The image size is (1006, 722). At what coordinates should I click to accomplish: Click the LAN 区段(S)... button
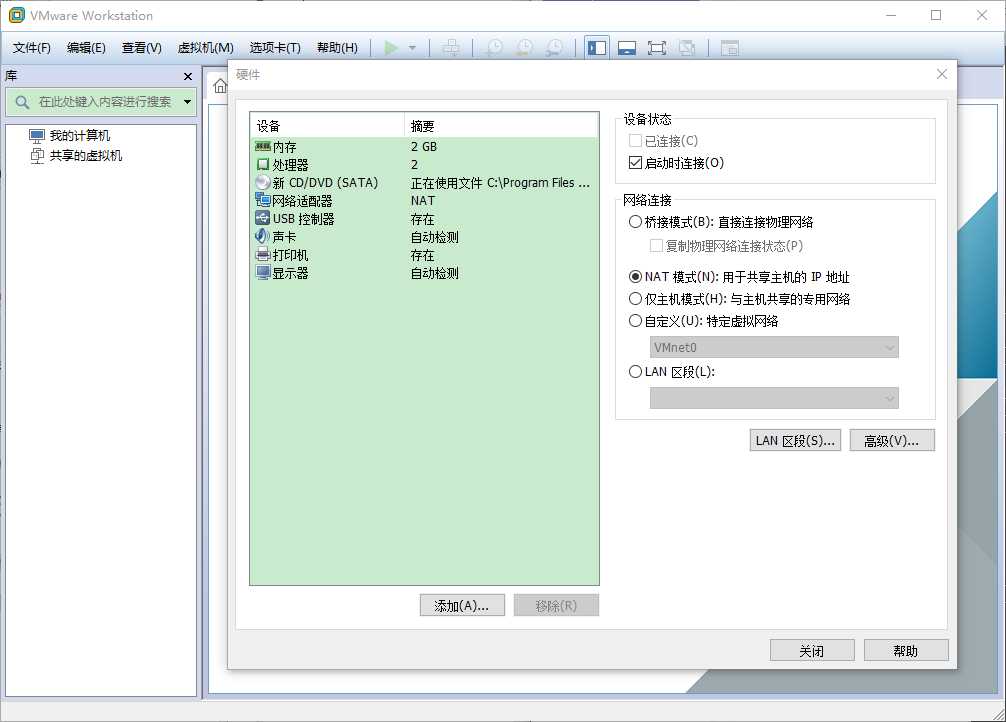pyautogui.click(x=795, y=440)
